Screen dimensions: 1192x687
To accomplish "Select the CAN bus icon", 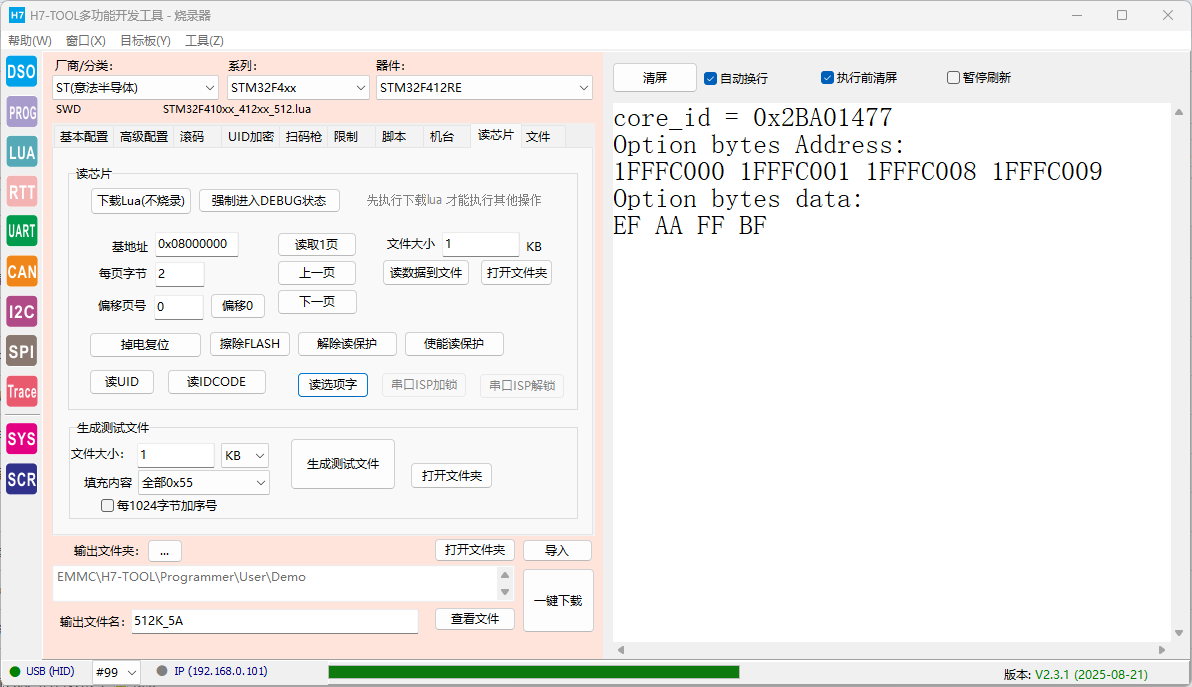I will pyautogui.click(x=21, y=271).
